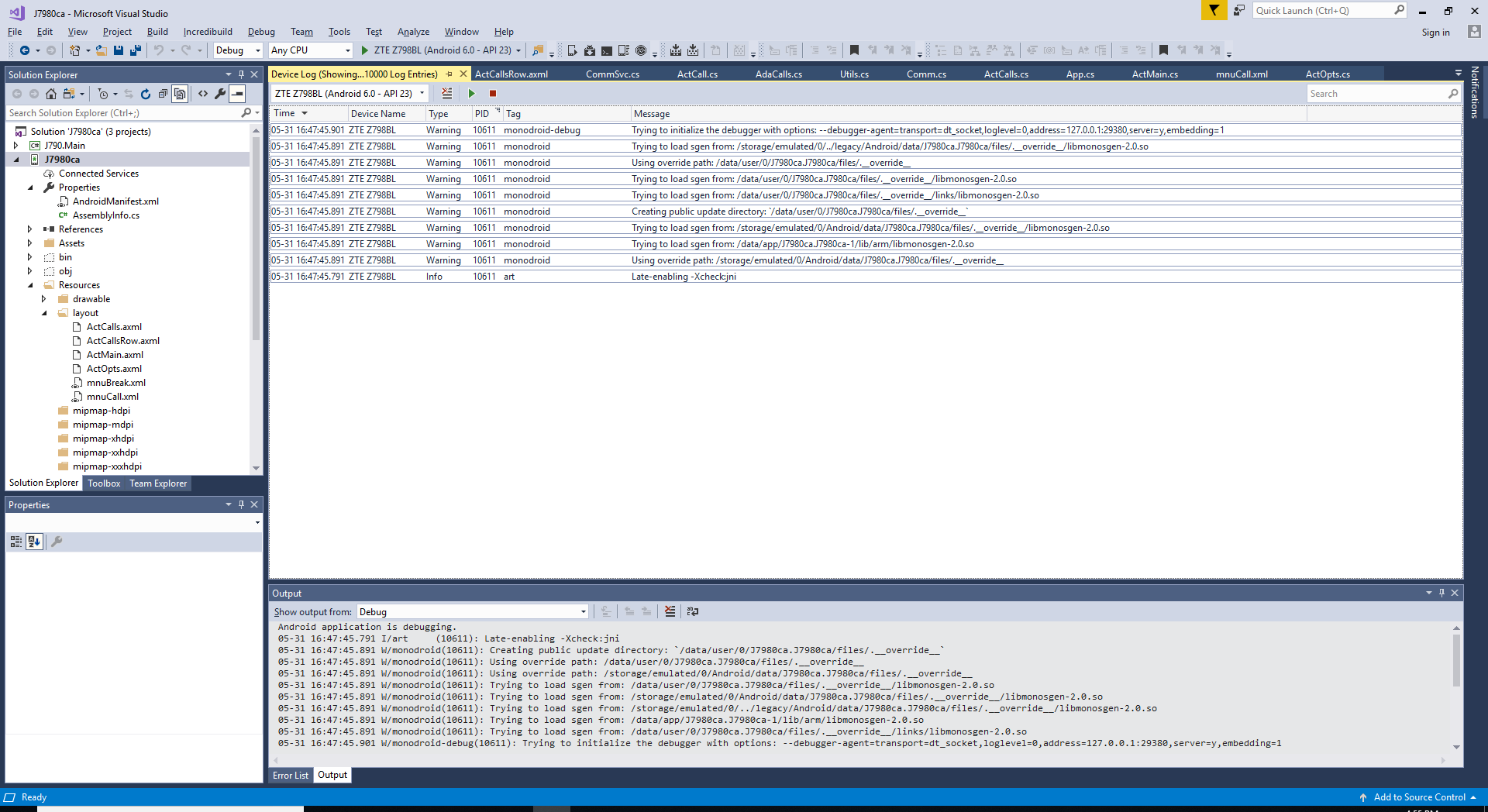Click Add to Source Control in status bar
The width and height of the screenshot is (1488, 812).
(x=1419, y=797)
